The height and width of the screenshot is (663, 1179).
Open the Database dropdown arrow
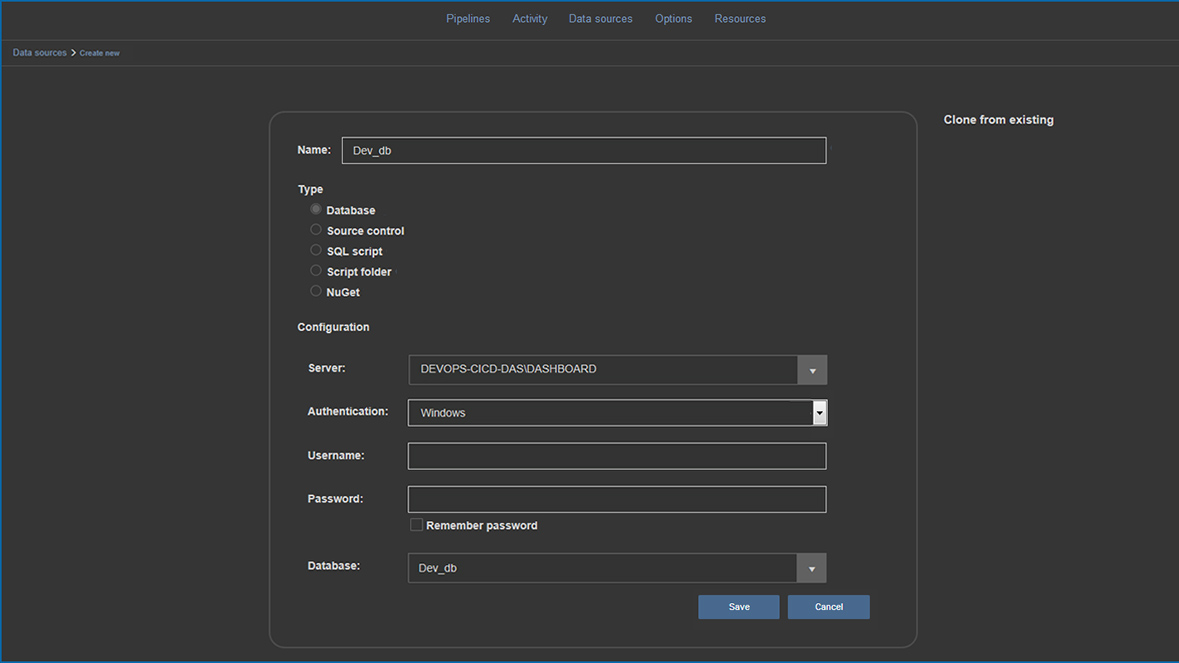[x=811, y=567]
